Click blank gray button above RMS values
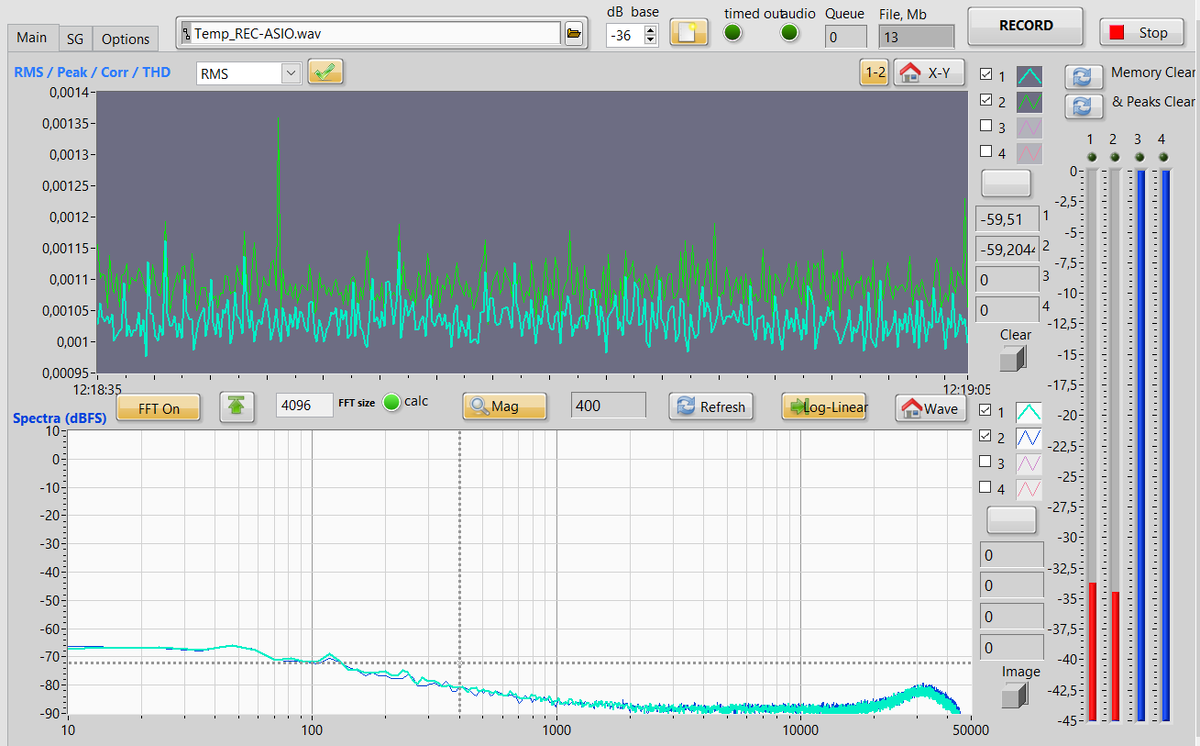The height and width of the screenshot is (746, 1200). pyautogui.click(x=1006, y=182)
